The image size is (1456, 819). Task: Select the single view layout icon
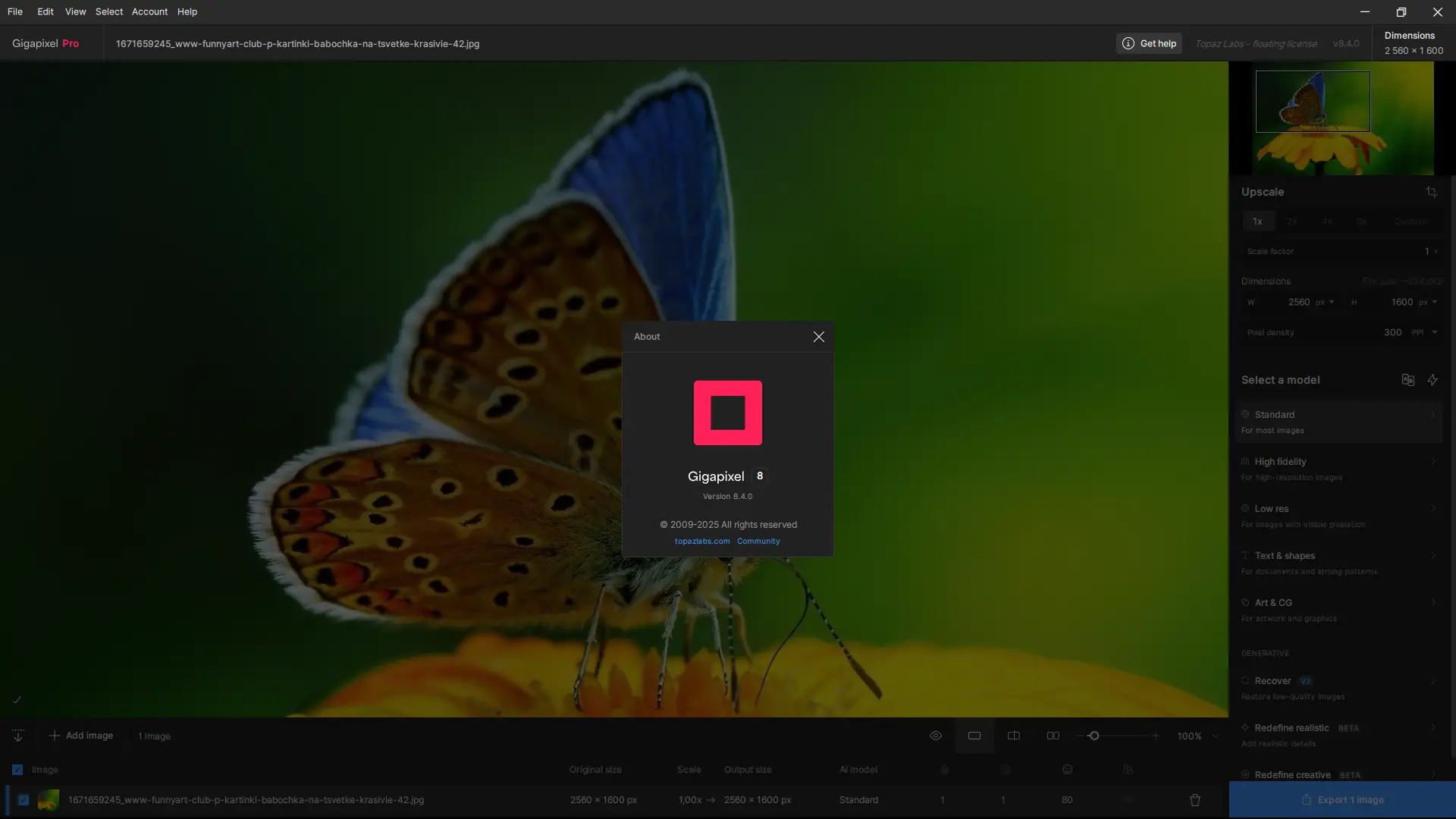point(974,736)
